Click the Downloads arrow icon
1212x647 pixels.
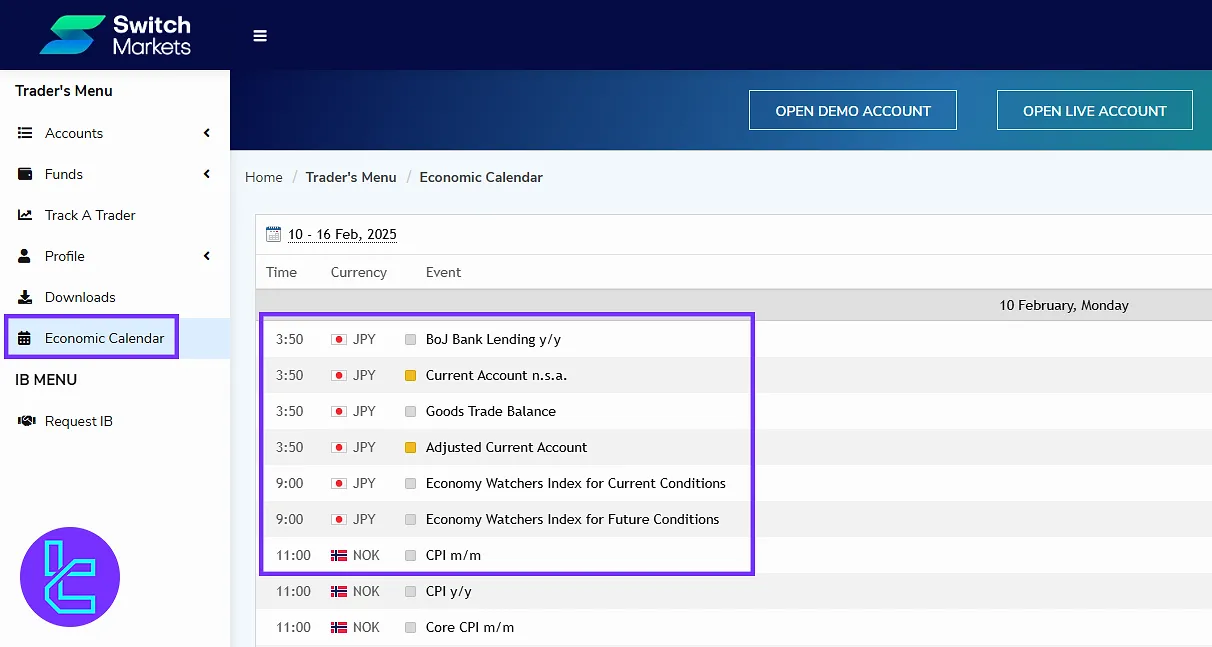[x=25, y=297]
